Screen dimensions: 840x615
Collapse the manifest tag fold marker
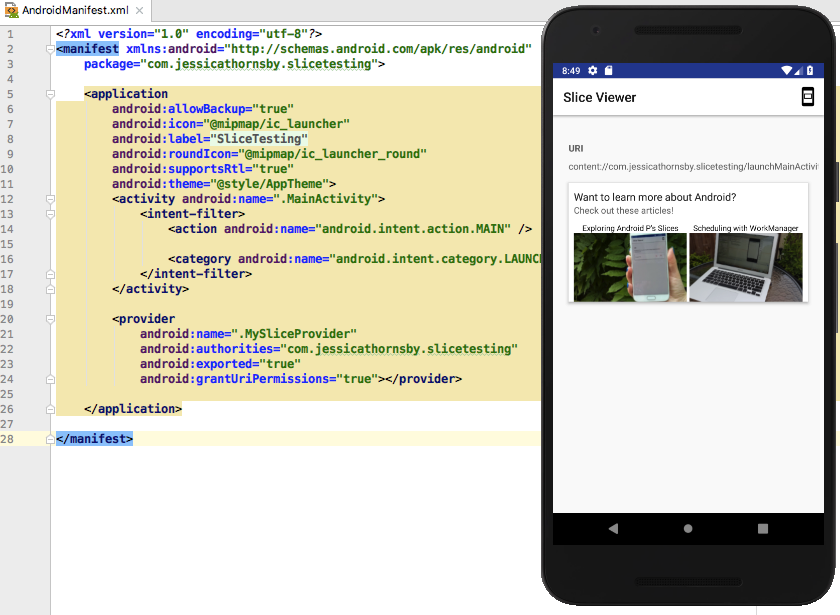(50, 48)
